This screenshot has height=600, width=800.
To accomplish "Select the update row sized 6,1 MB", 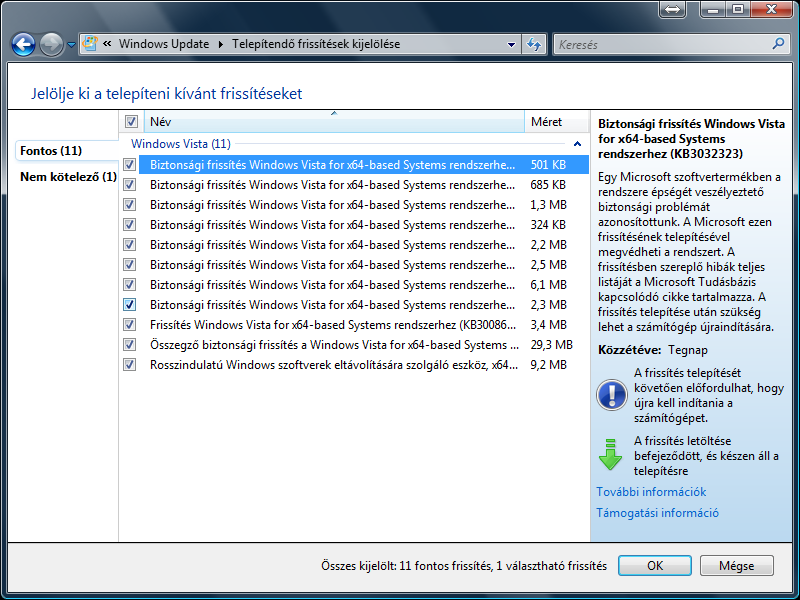I will pyautogui.click(x=364, y=284).
